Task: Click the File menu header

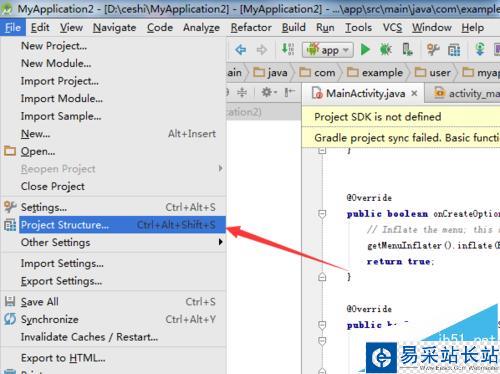Action: pos(13,27)
